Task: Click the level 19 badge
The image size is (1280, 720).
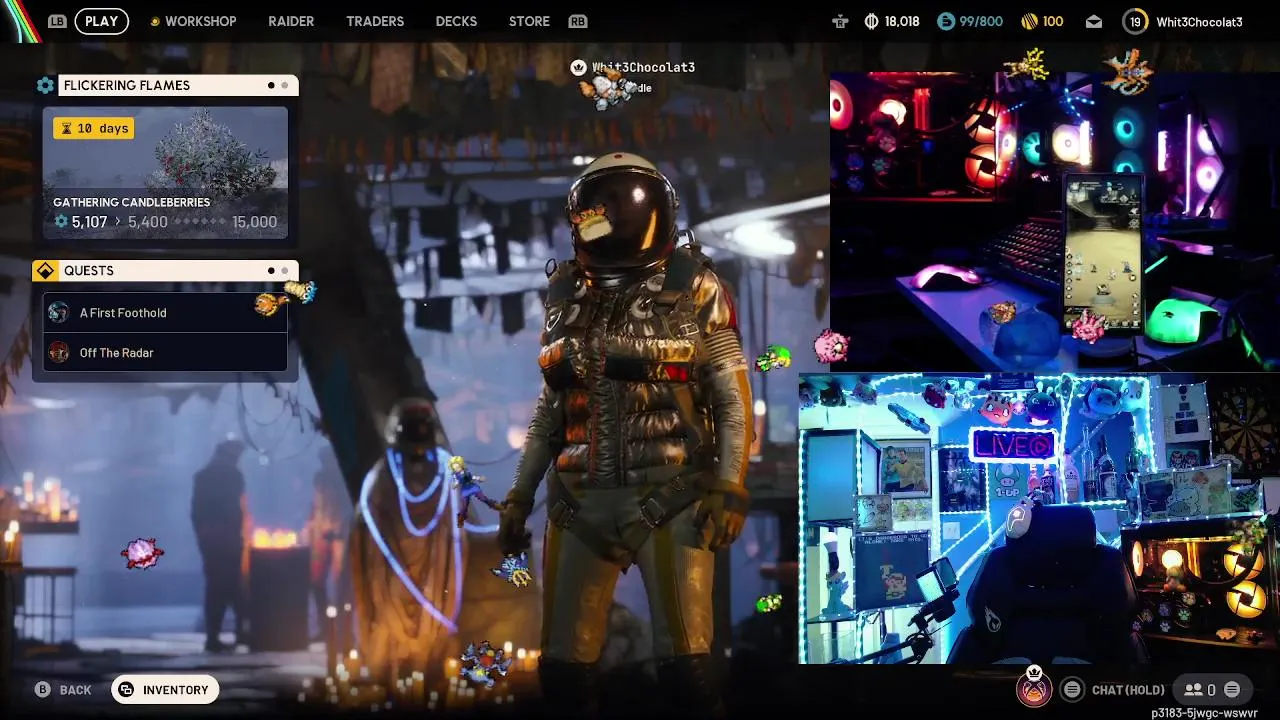Action: tap(1135, 21)
